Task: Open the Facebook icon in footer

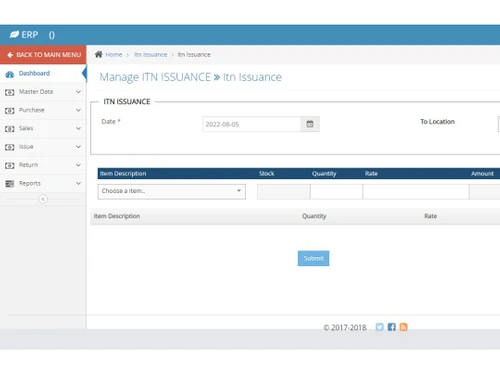Action: click(392, 327)
